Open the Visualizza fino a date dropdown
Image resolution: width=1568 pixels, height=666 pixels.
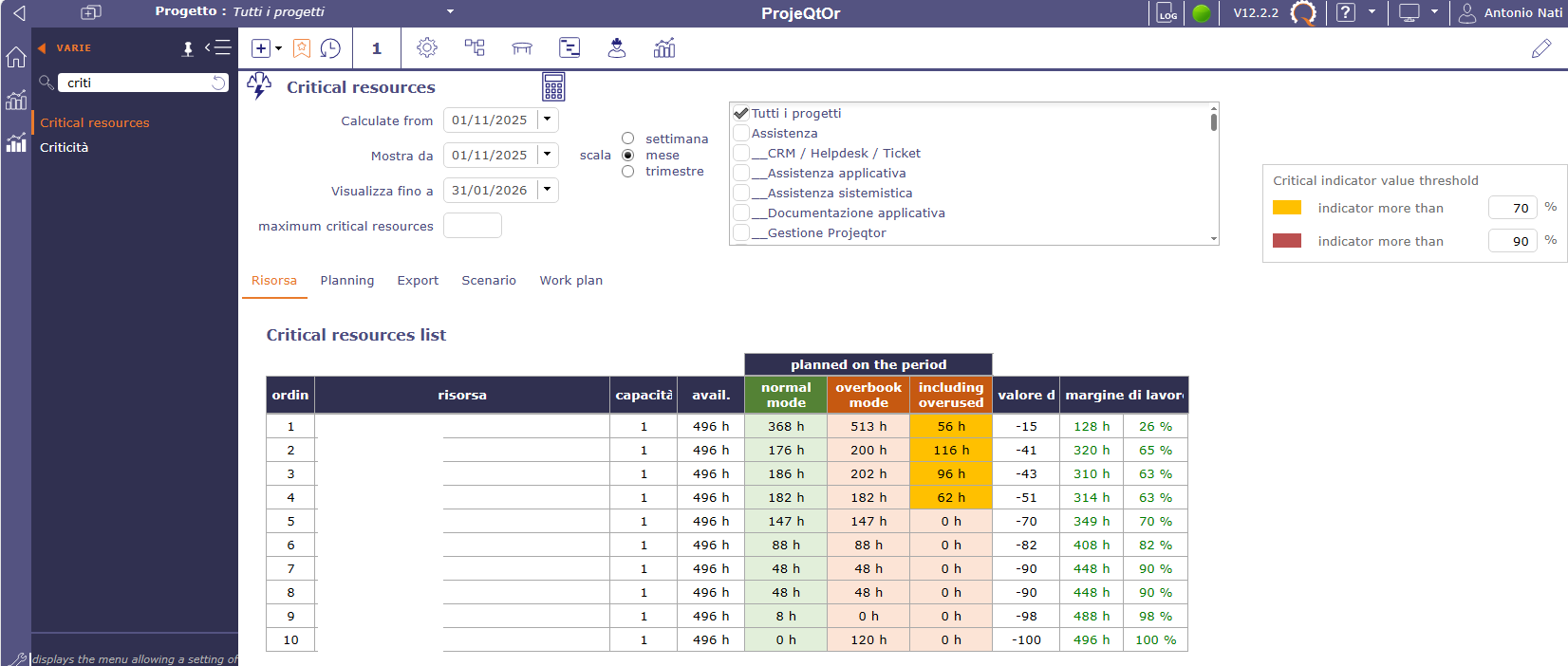pyautogui.click(x=548, y=190)
